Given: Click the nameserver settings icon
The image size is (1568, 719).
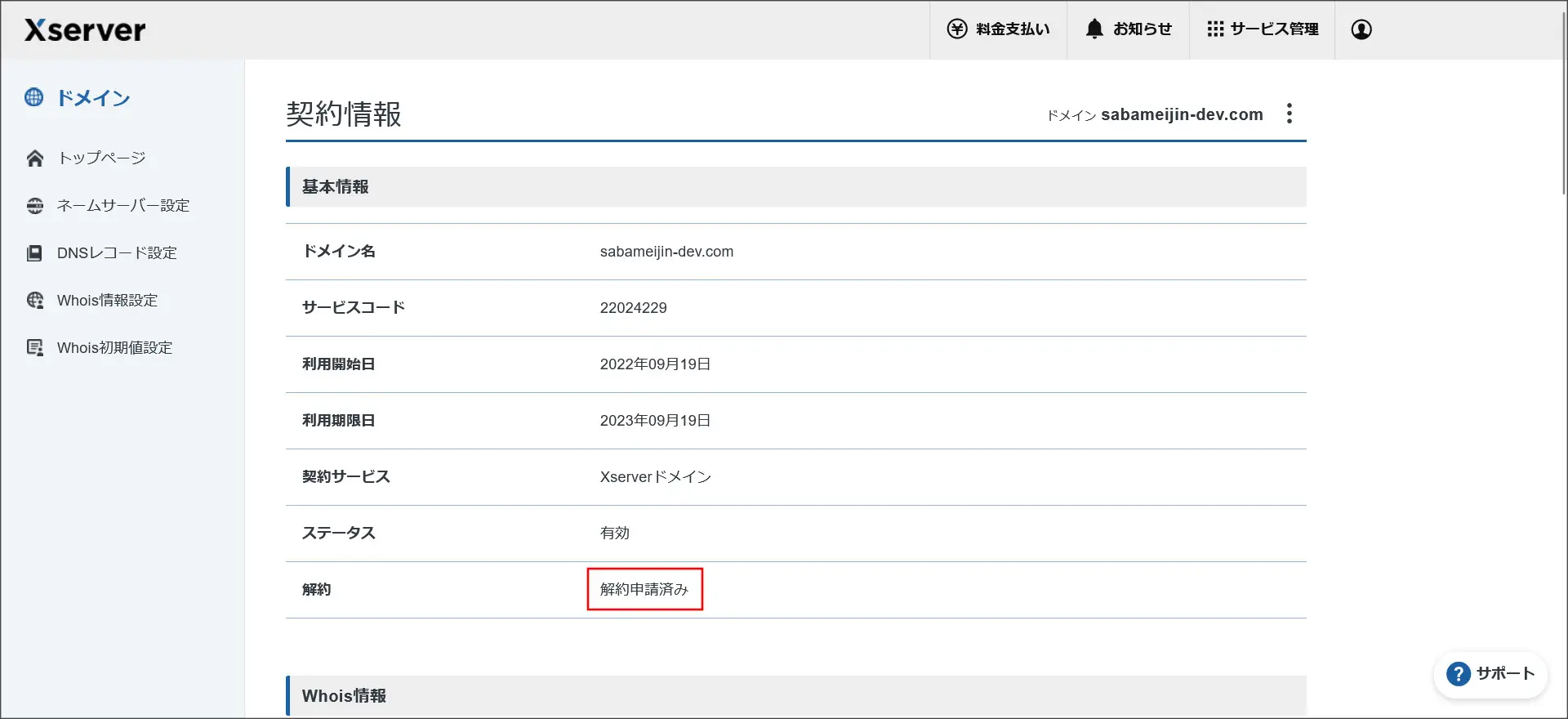Looking at the screenshot, I should point(35,206).
